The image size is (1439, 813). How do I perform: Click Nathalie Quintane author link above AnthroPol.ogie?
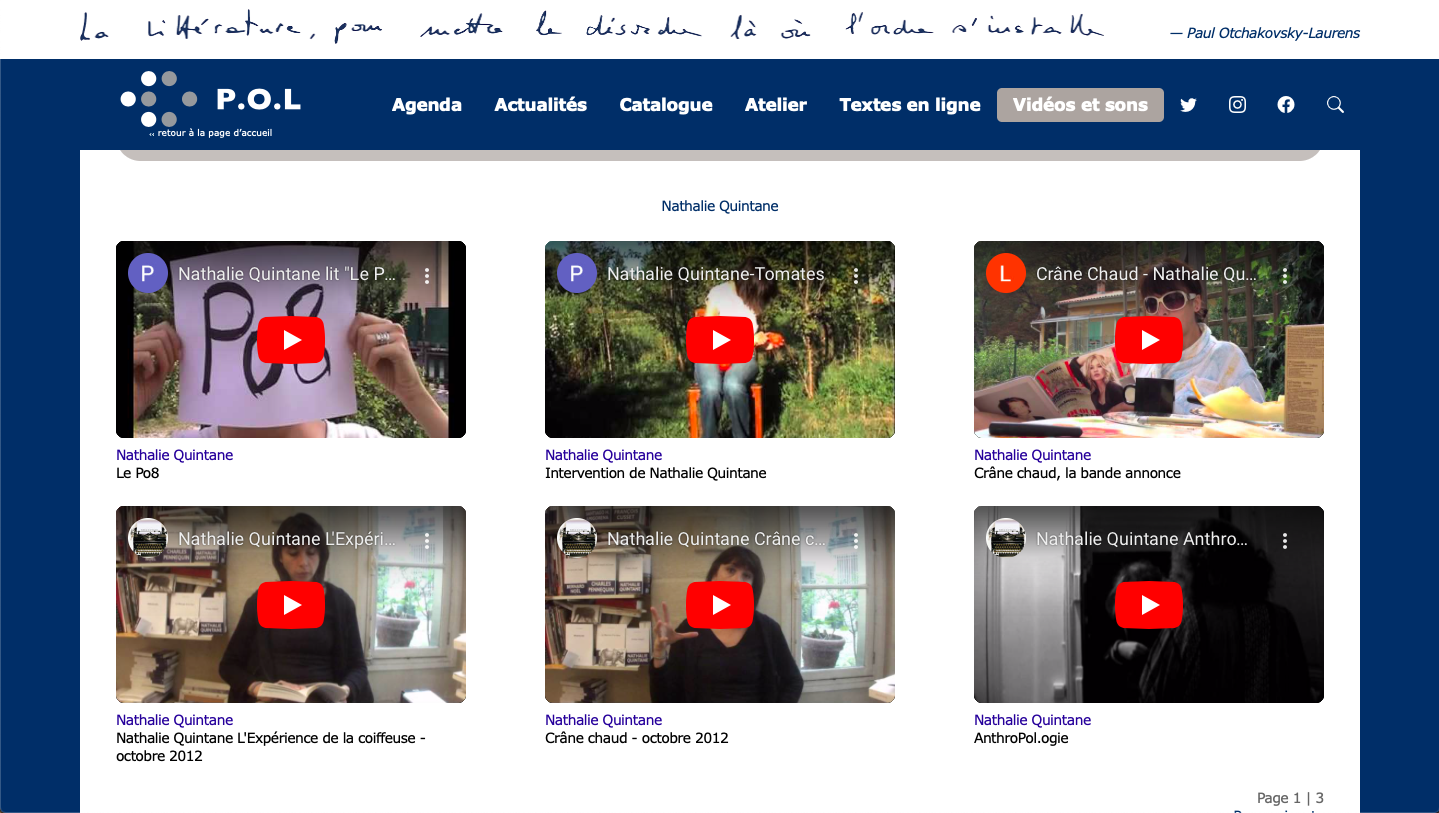coord(1032,720)
